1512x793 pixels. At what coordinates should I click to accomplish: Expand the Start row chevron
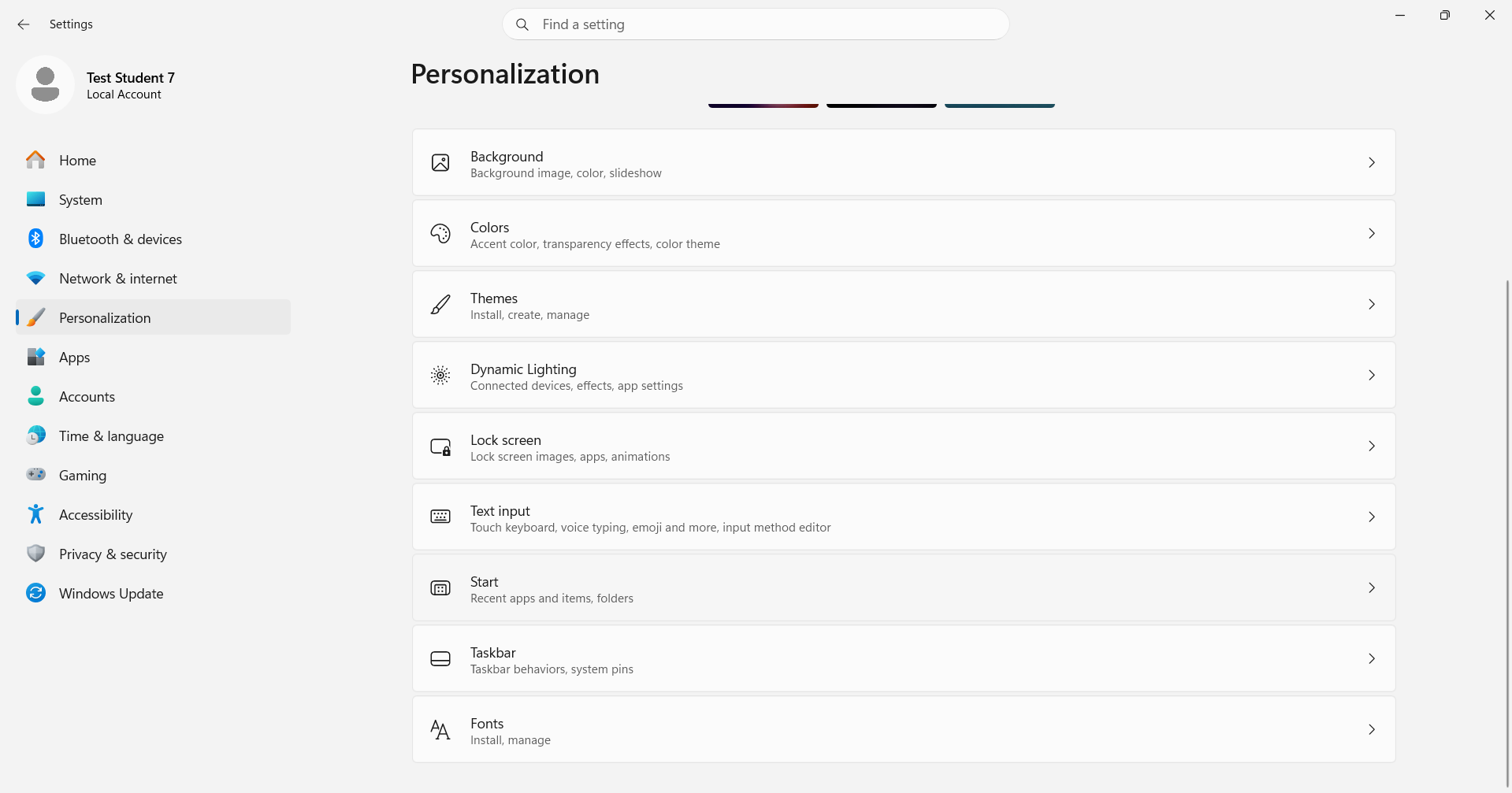1372,587
